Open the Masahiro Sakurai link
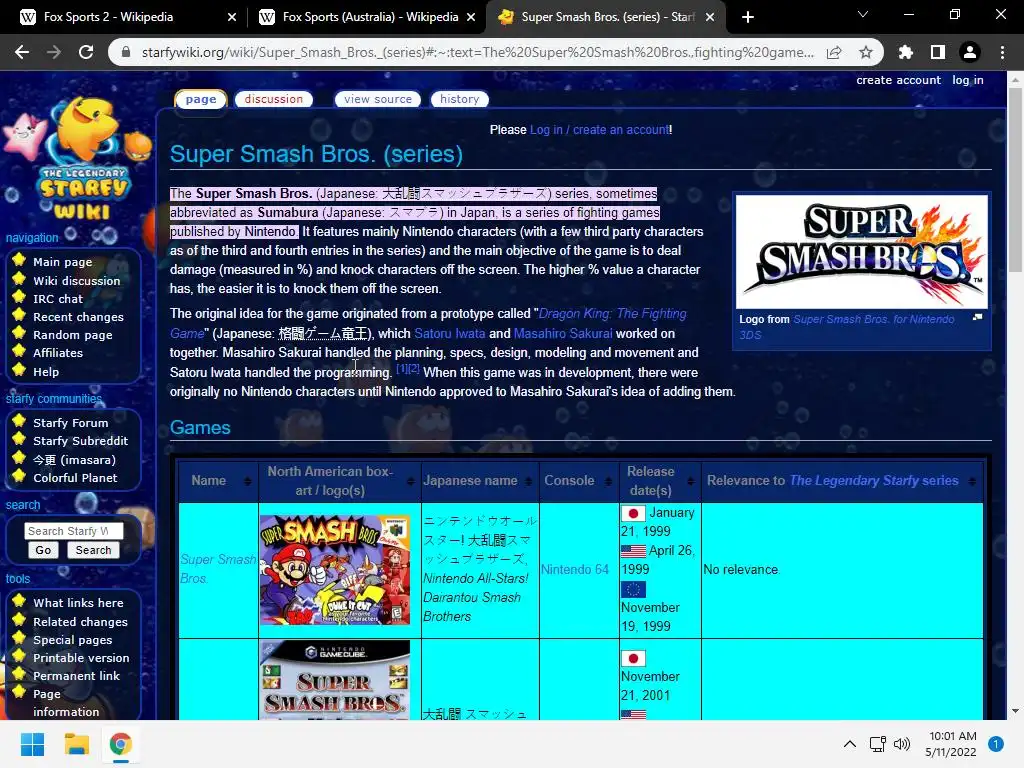The image size is (1024, 768). pyautogui.click(x=563, y=334)
